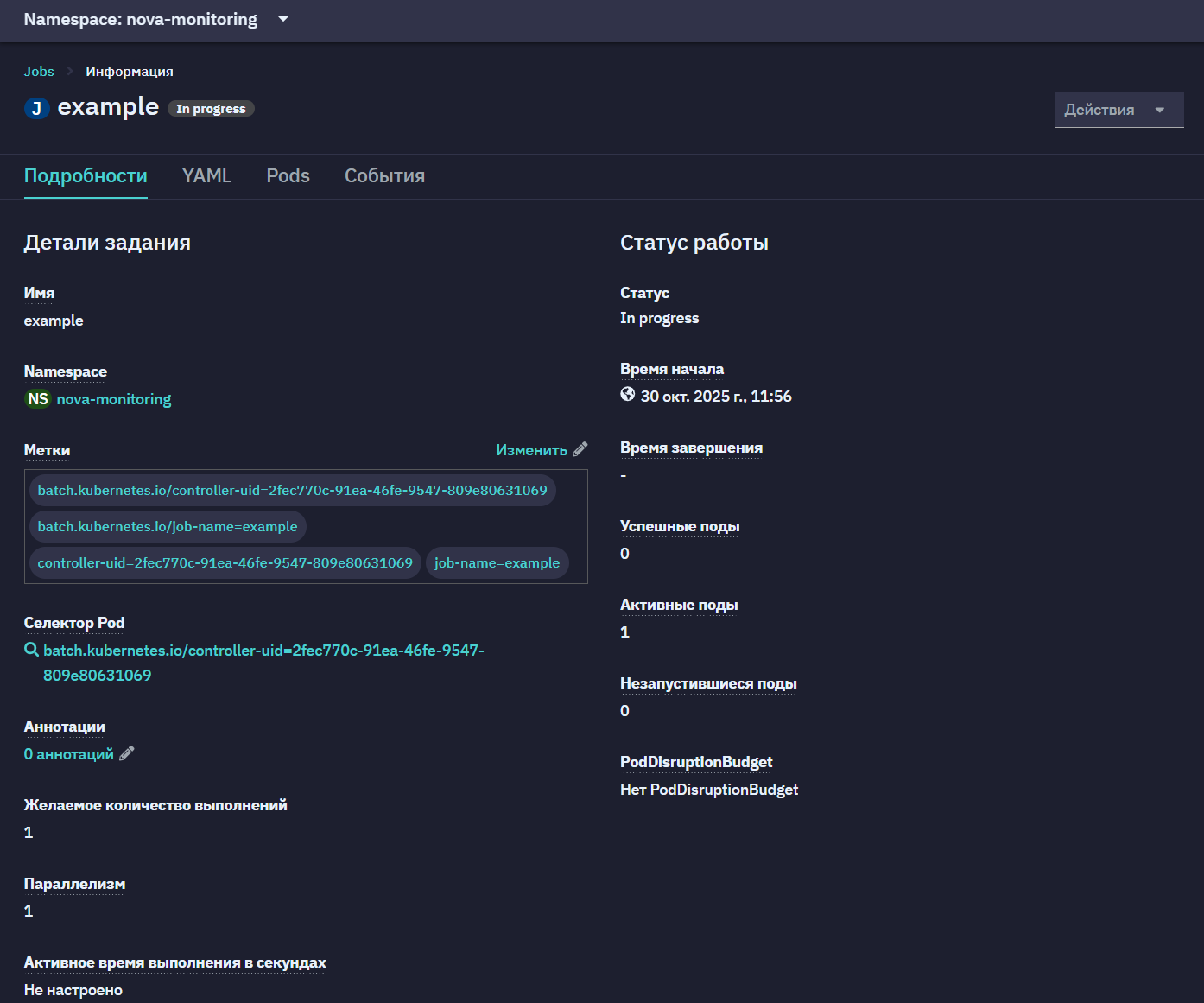The image size is (1204, 1003).
Task: Click the pencil icon next to Изменить
Action: [580, 449]
